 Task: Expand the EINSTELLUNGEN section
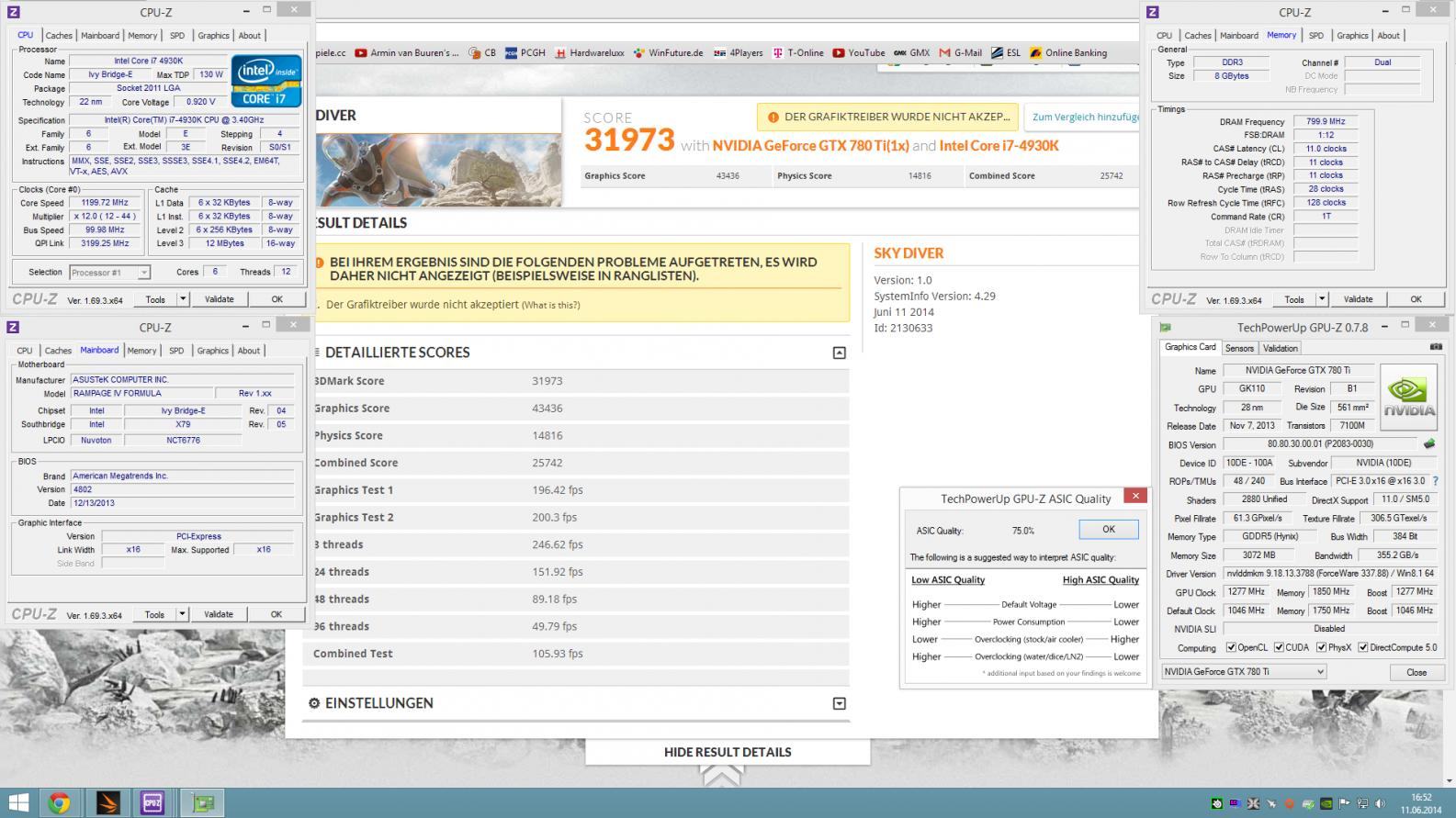839,703
